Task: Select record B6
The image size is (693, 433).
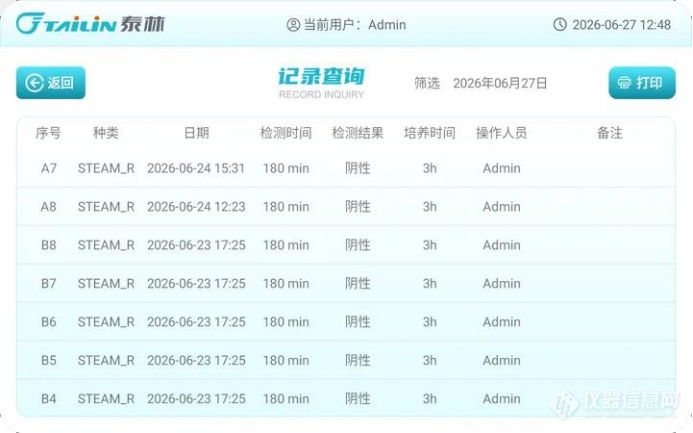Action: click(x=346, y=322)
